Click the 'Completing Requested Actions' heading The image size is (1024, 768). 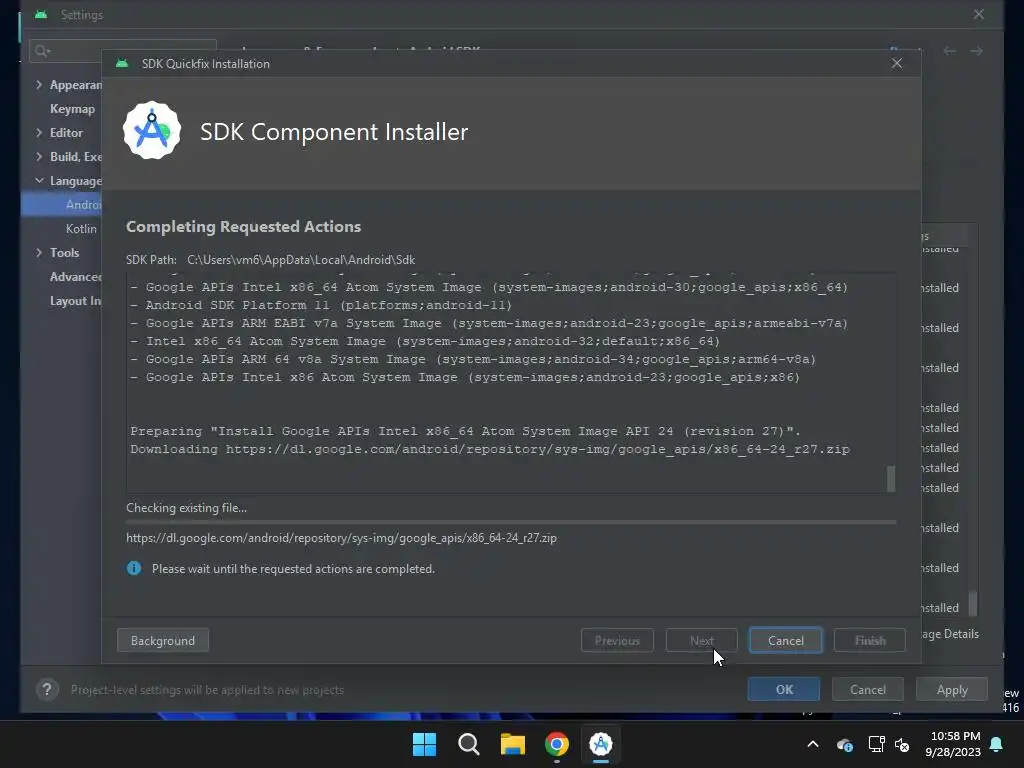point(244,227)
